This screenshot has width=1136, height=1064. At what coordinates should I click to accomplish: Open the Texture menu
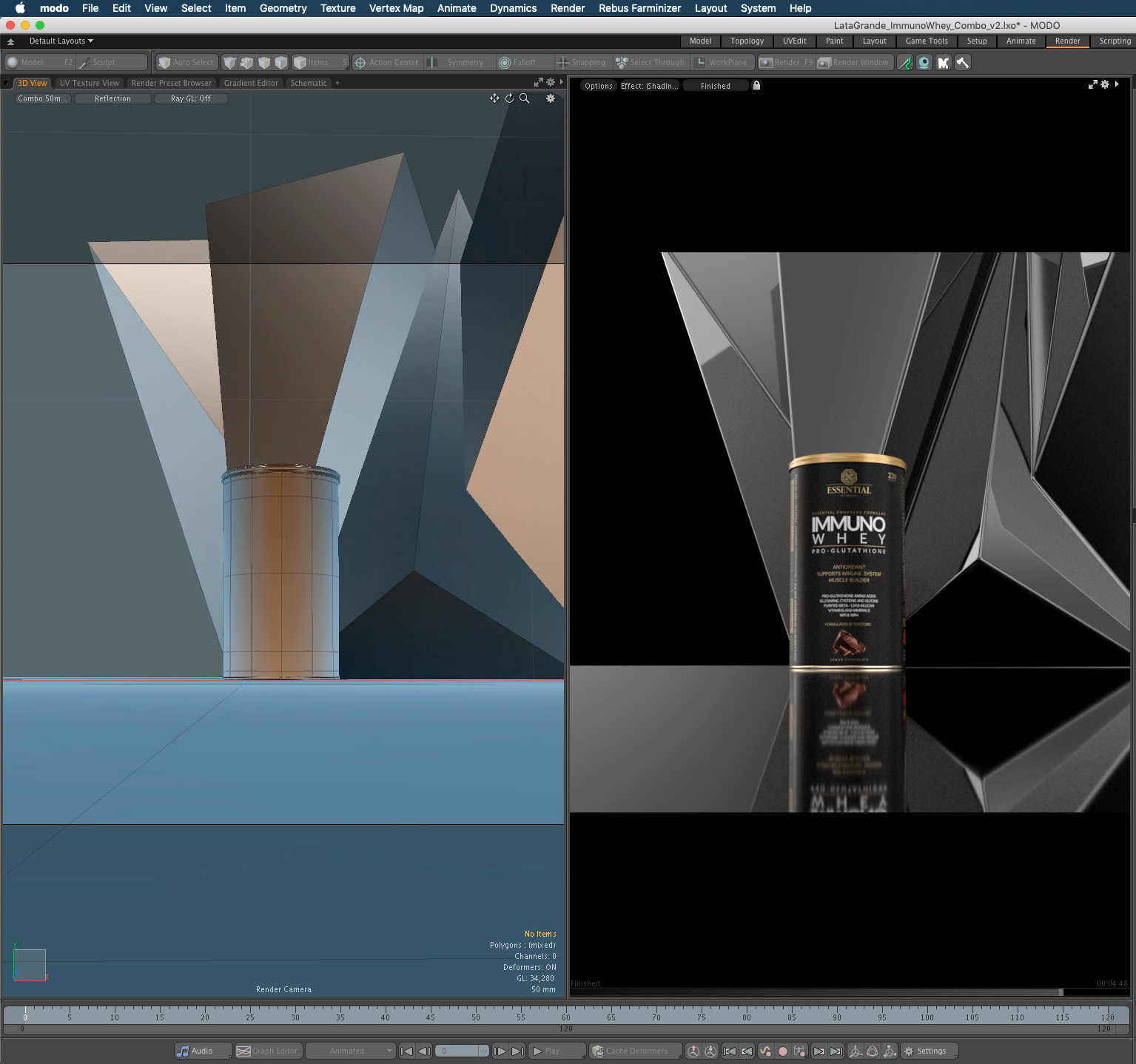pos(337,8)
